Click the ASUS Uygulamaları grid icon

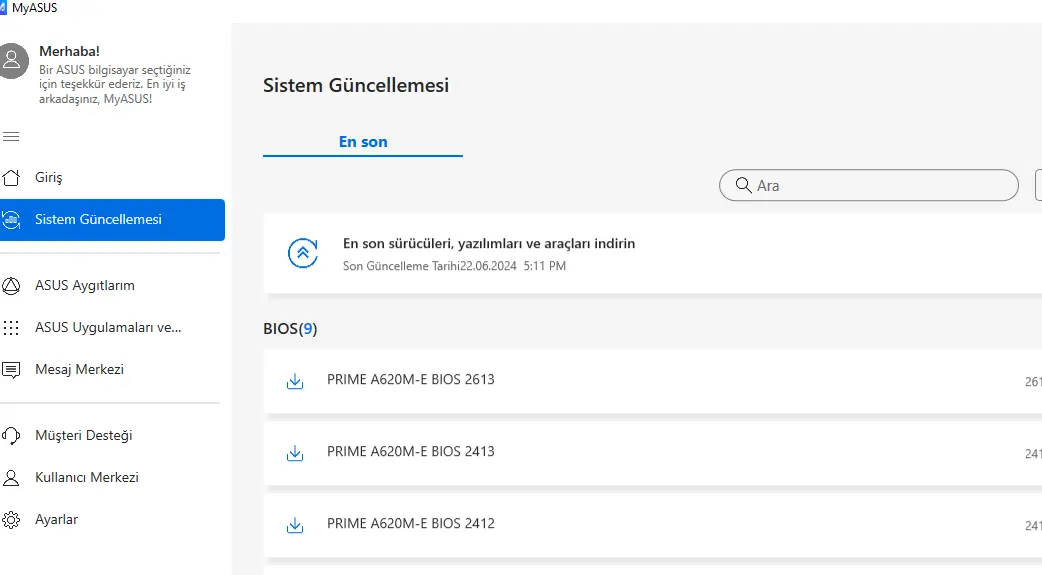click(x=11, y=328)
